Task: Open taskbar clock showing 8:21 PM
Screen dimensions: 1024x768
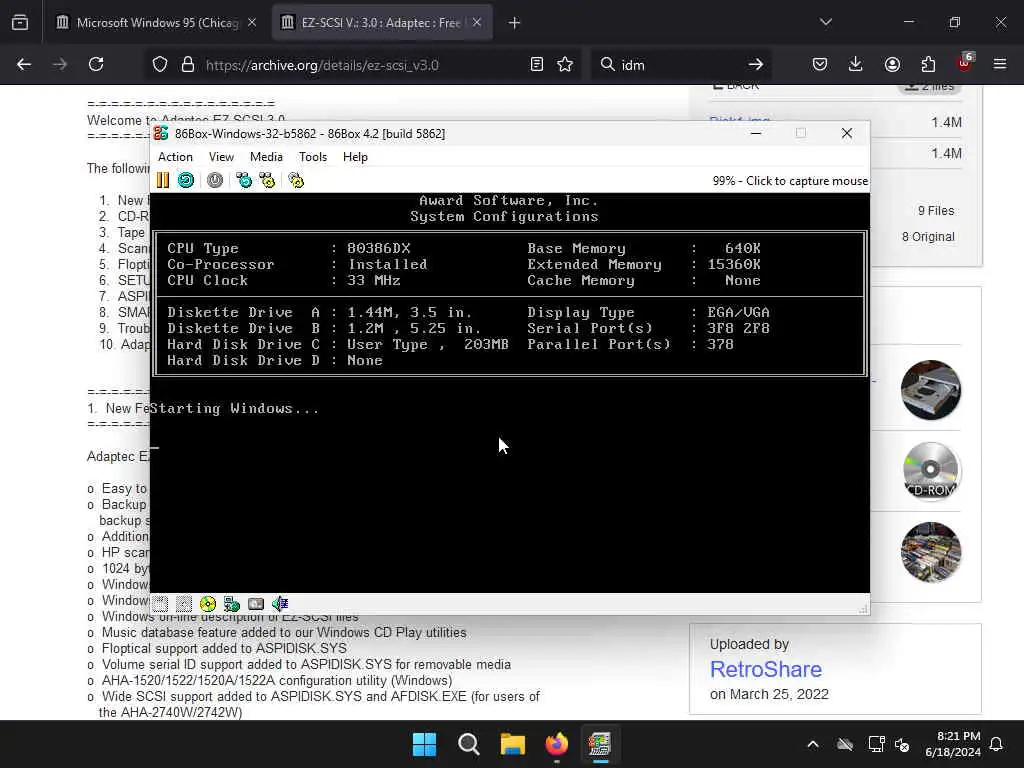Action: (953, 744)
